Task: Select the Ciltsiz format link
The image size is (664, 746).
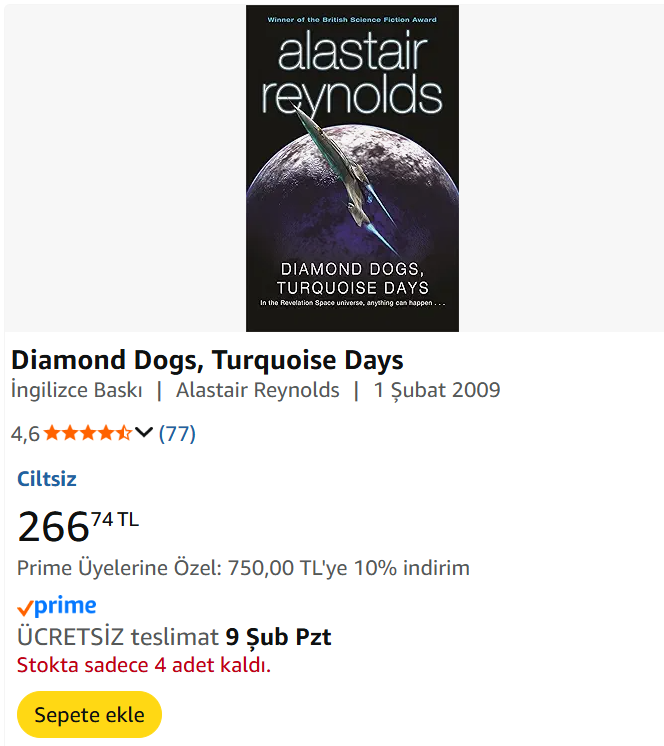Action: point(47,478)
